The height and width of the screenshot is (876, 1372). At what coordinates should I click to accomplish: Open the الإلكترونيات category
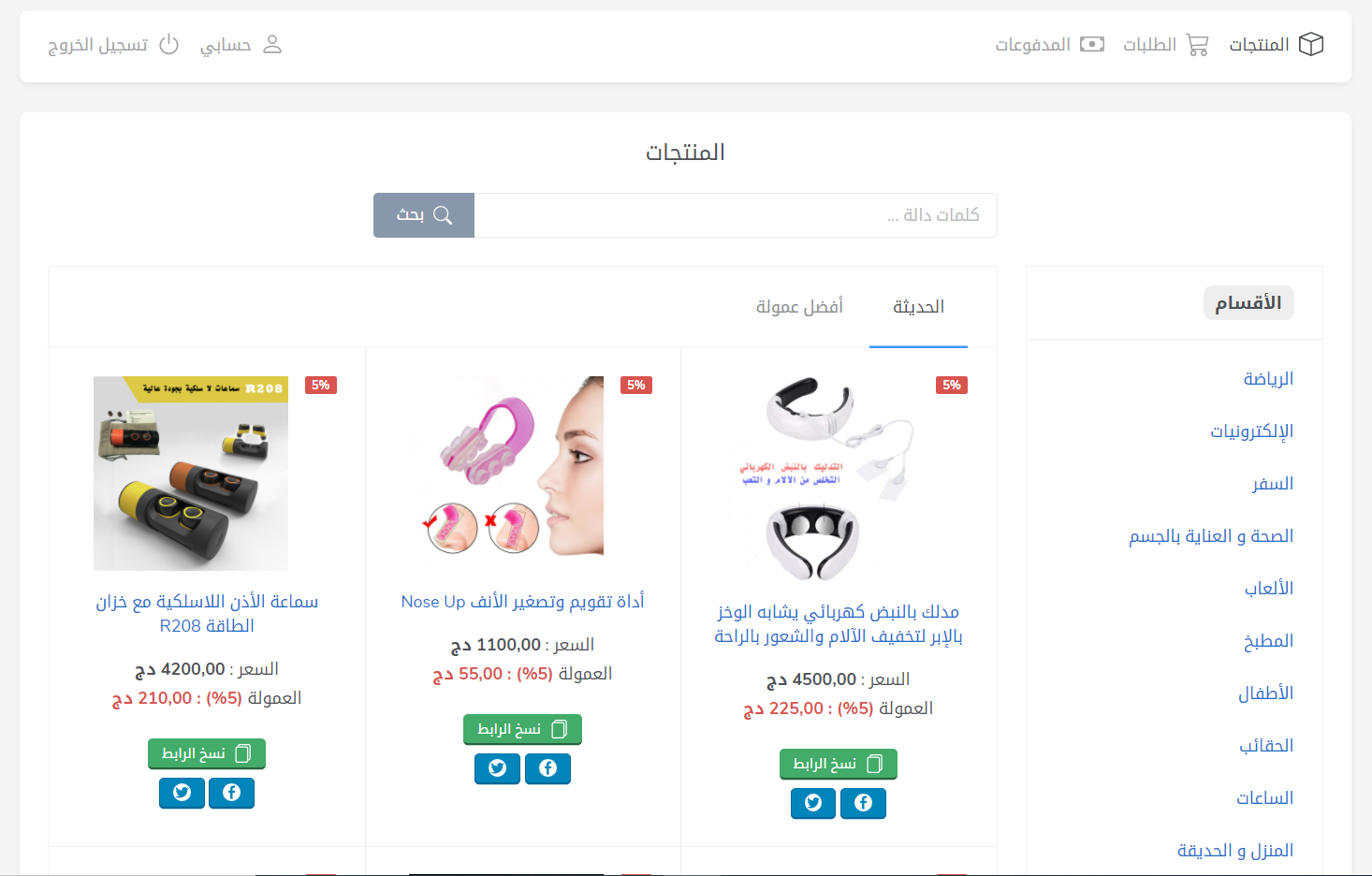[1251, 431]
